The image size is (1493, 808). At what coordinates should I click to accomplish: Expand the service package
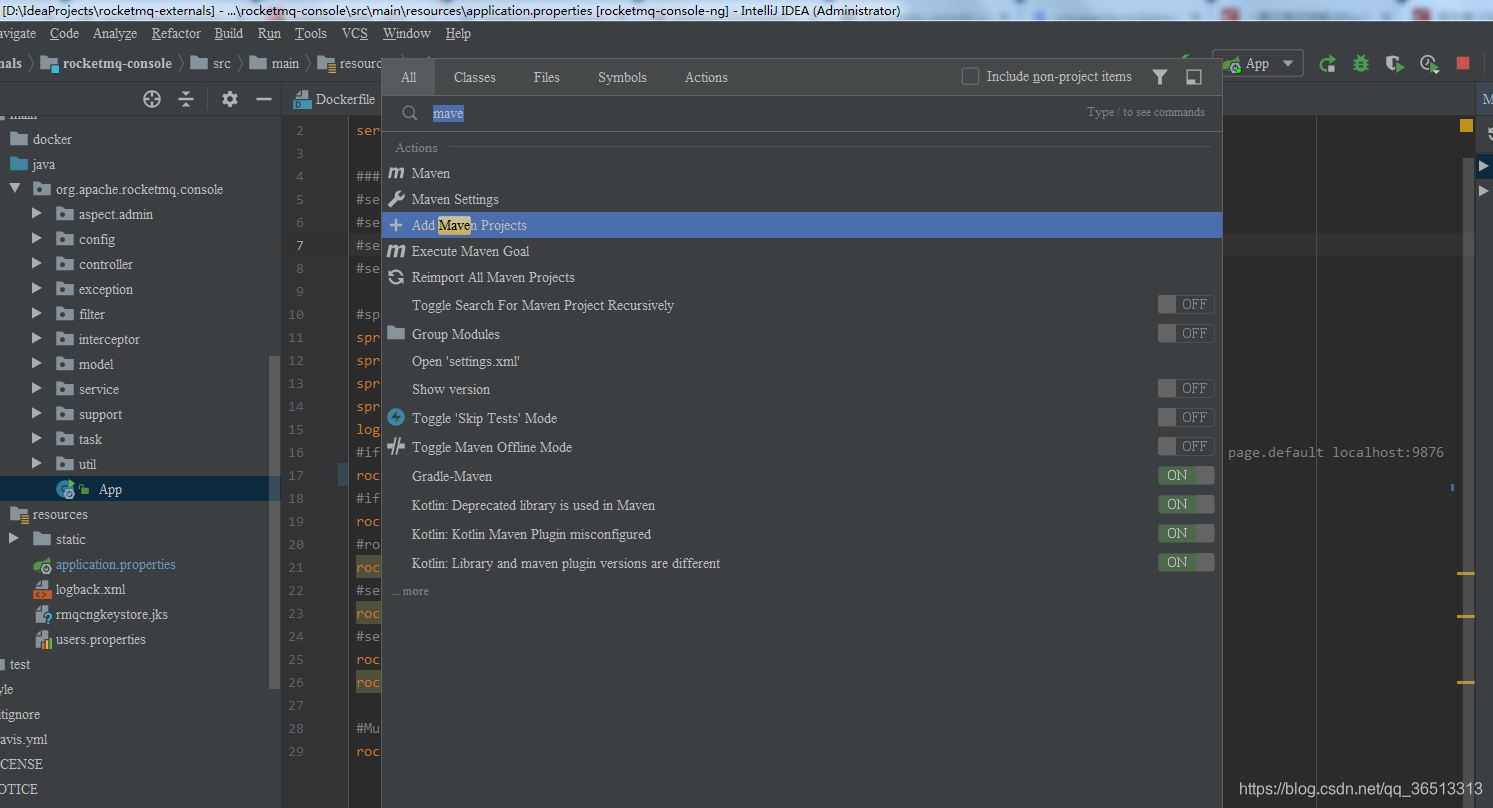tap(37, 388)
